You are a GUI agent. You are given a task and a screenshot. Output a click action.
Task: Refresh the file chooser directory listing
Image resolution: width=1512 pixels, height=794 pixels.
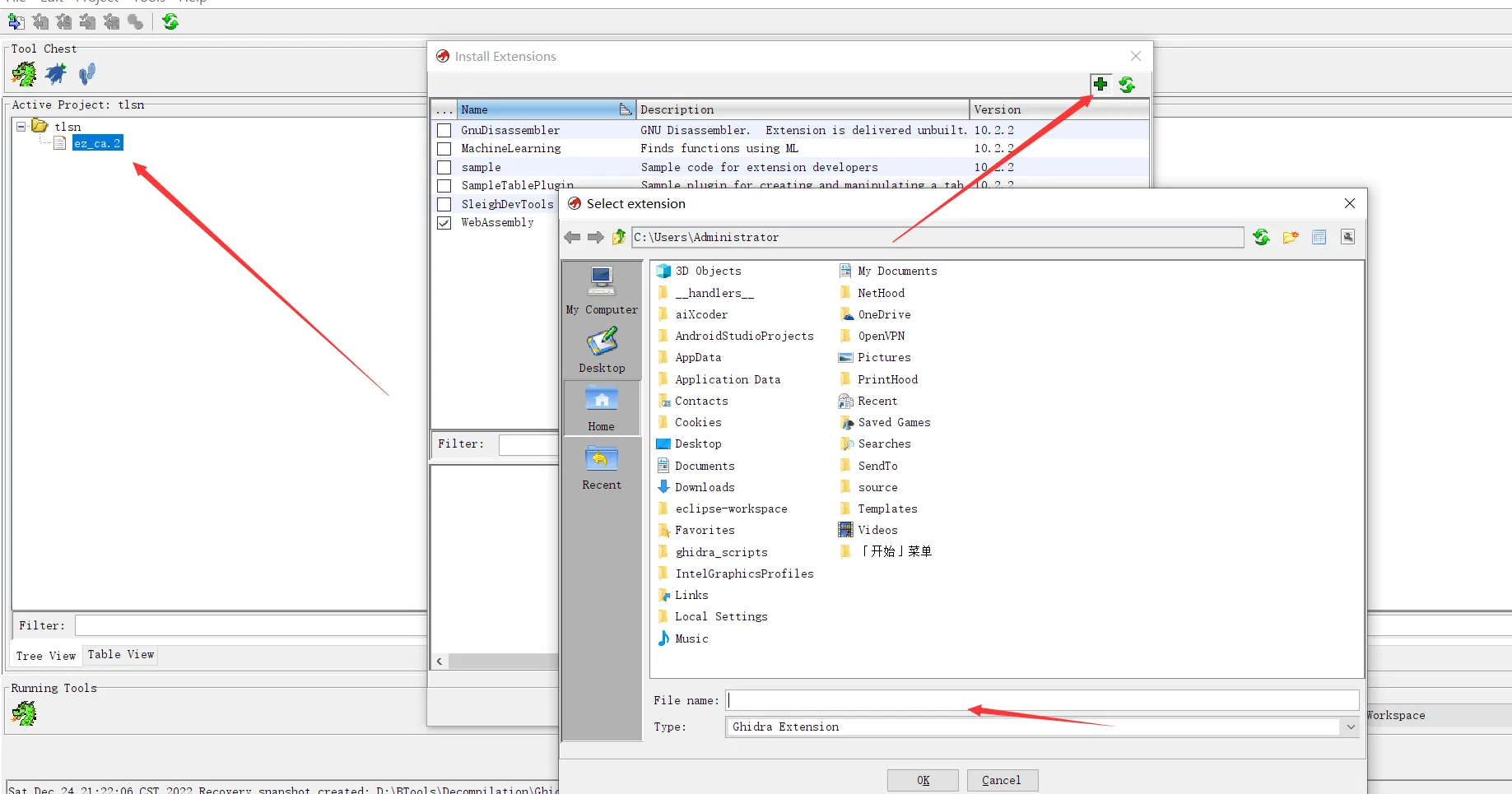point(1261,237)
